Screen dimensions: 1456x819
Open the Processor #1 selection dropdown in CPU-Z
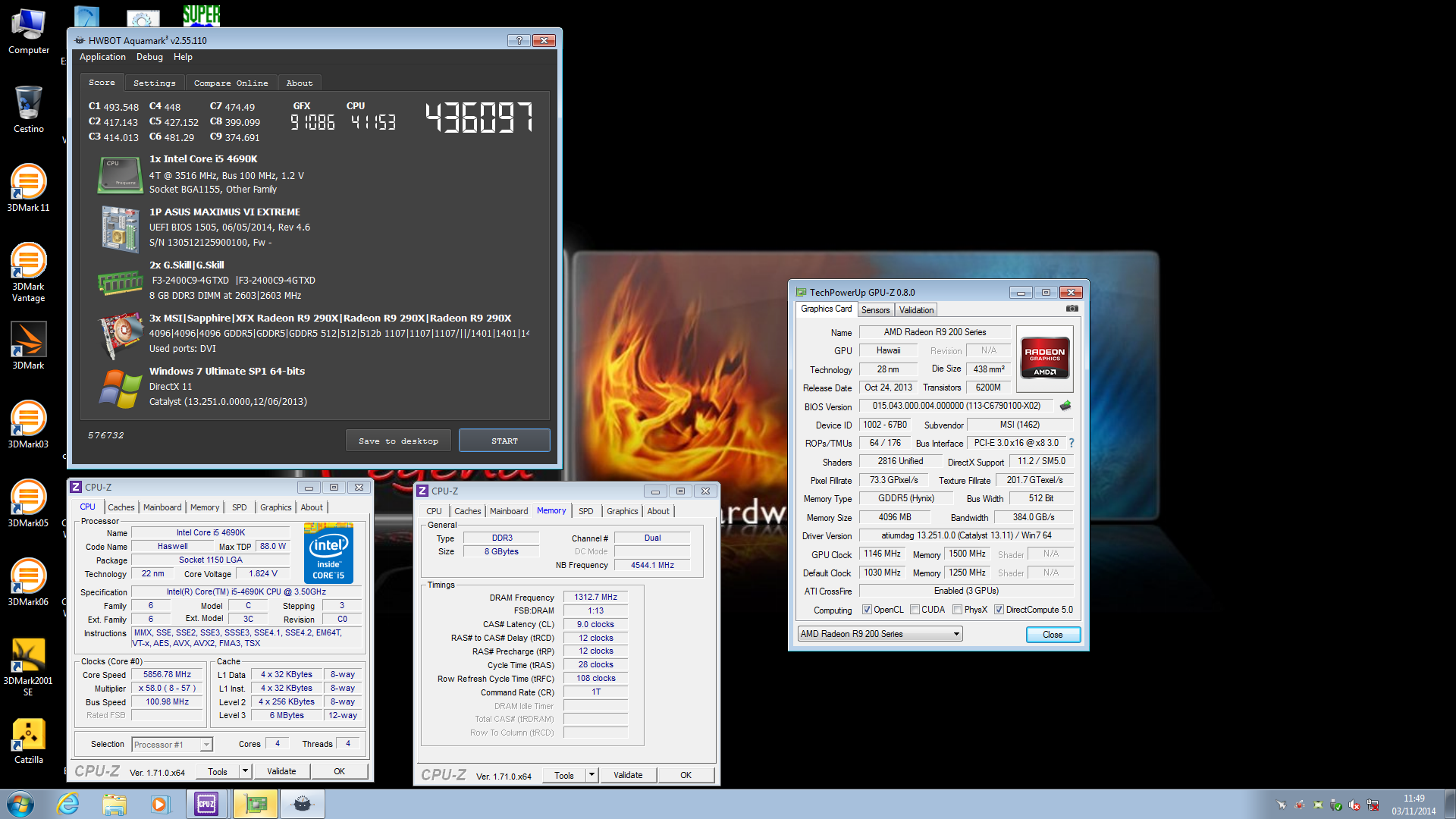172,745
